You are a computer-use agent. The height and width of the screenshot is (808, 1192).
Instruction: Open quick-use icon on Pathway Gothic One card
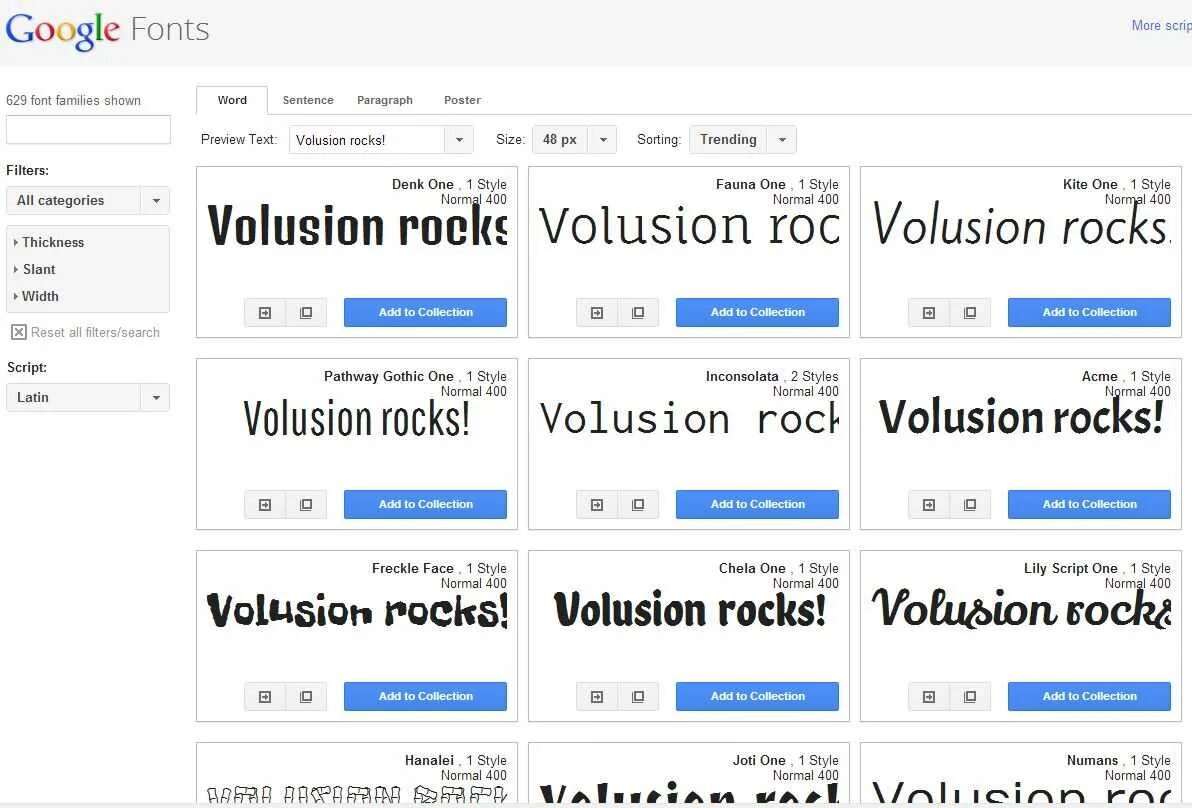coord(265,505)
